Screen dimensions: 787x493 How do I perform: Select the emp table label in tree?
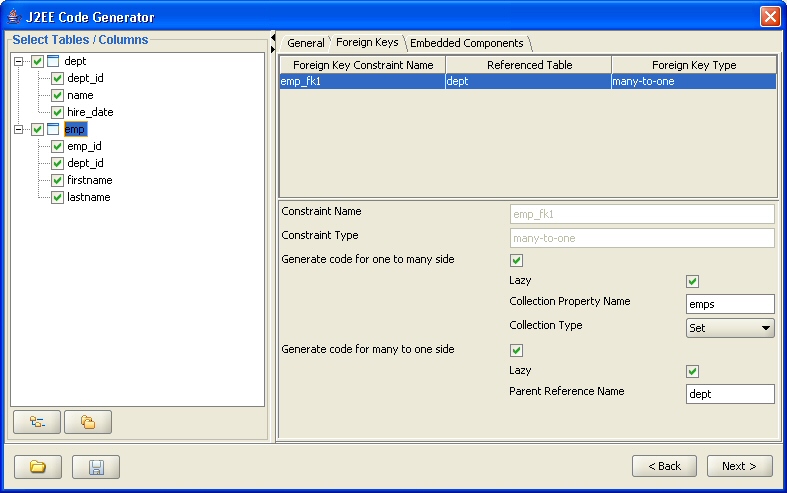tap(75, 129)
